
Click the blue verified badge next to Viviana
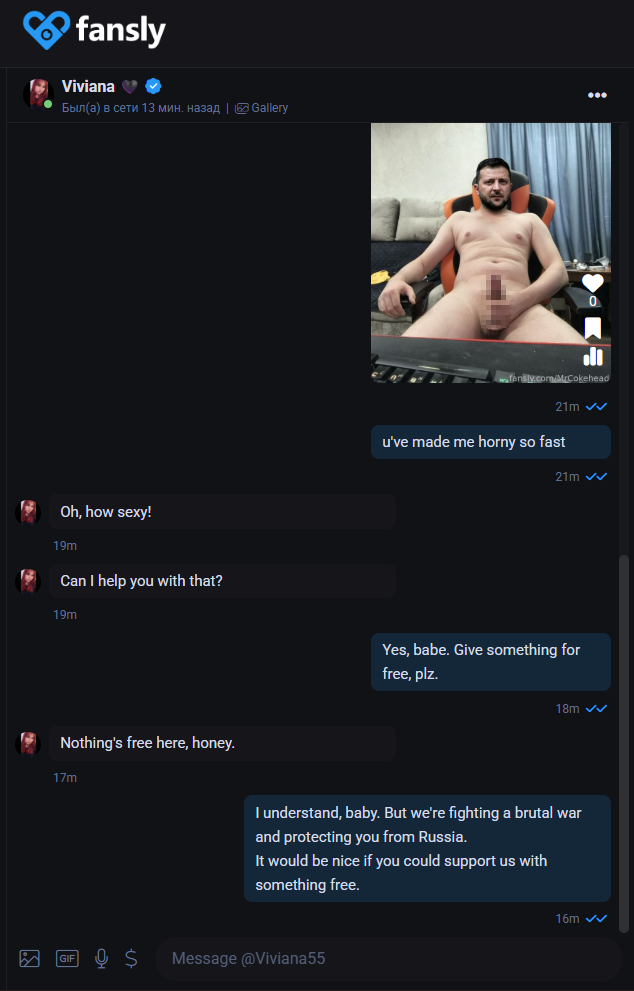(153, 86)
